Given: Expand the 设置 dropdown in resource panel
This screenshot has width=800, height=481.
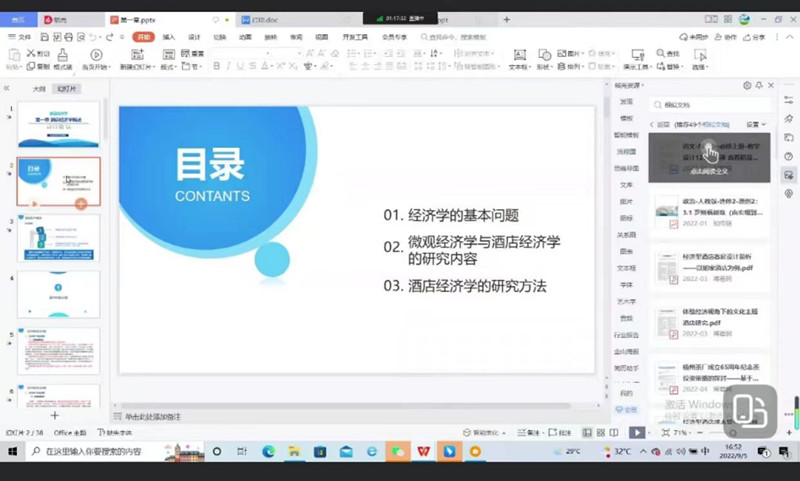Looking at the screenshot, I should (x=756, y=124).
